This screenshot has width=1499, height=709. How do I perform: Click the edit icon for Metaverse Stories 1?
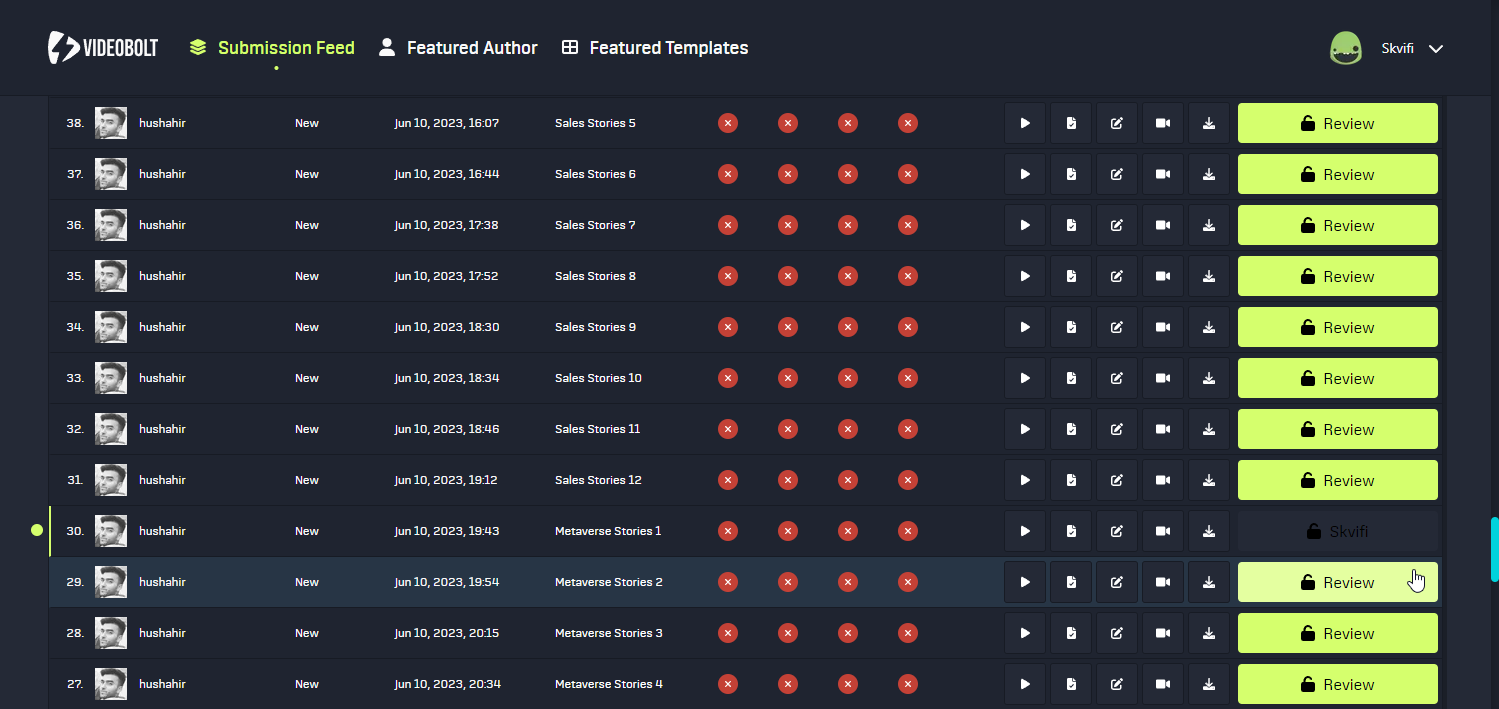click(x=1117, y=532)
